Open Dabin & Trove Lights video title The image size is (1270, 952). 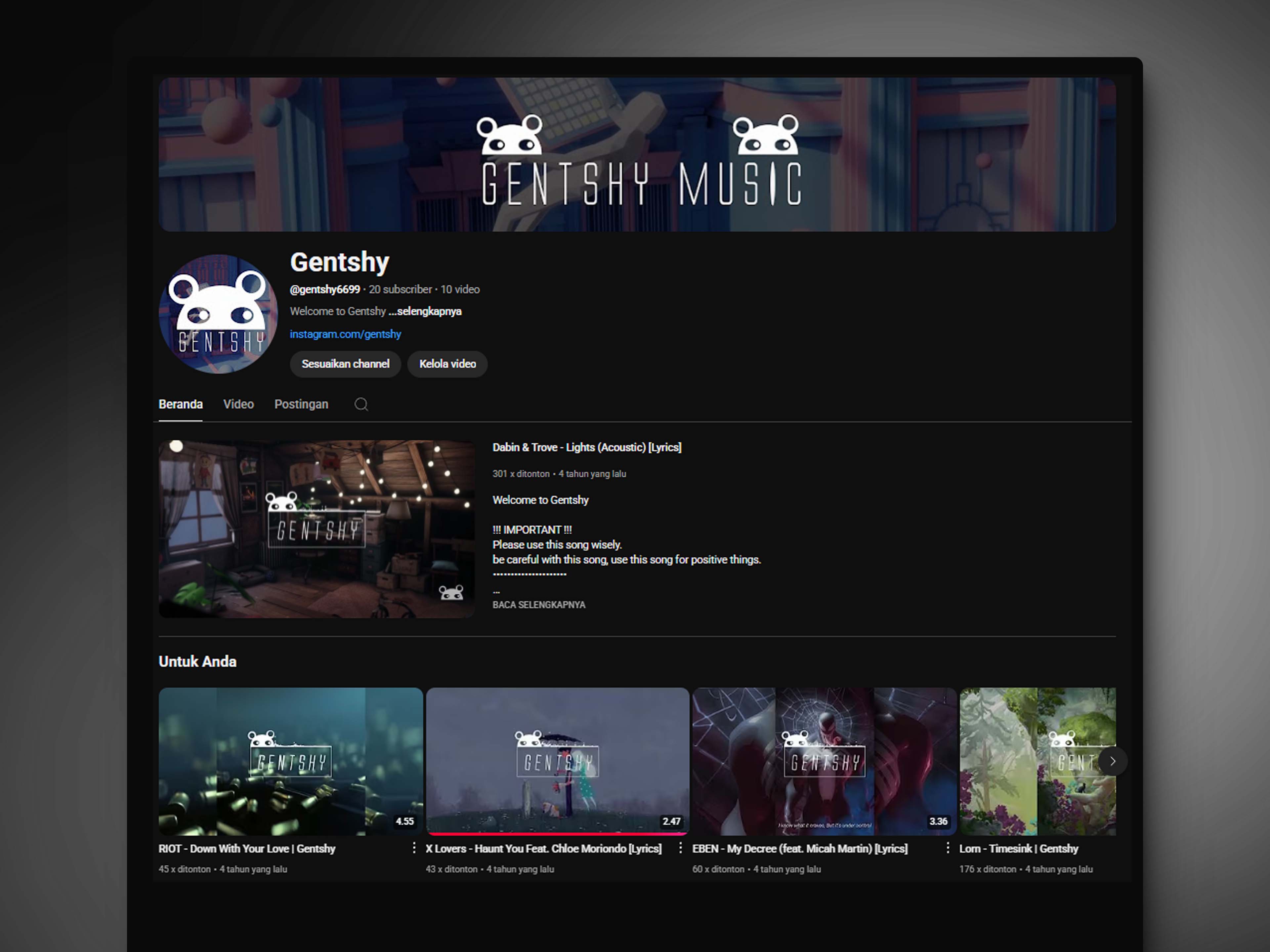coord(587,448)
